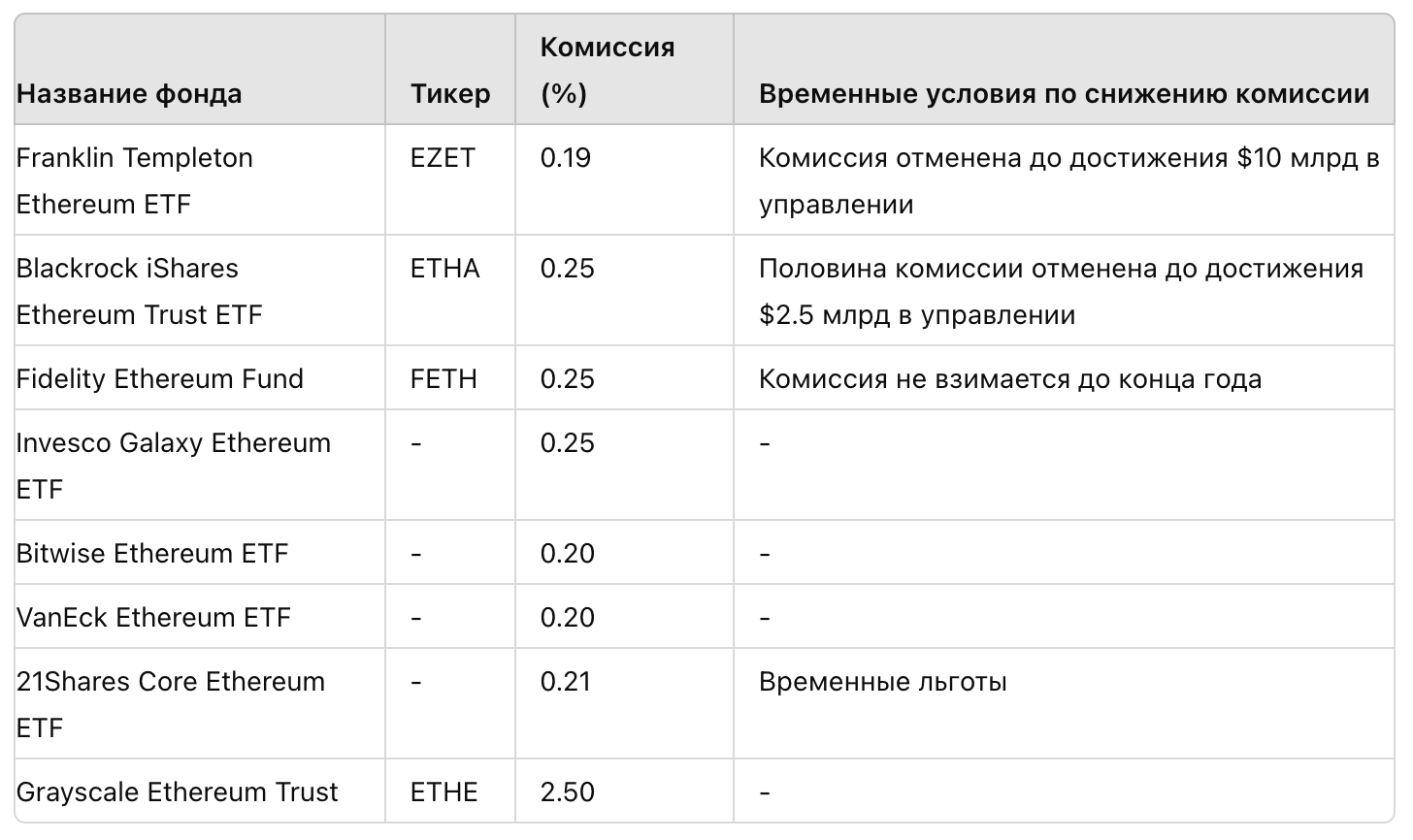
Task: Click the 0.19 commission value
Action: click(565, 158)
